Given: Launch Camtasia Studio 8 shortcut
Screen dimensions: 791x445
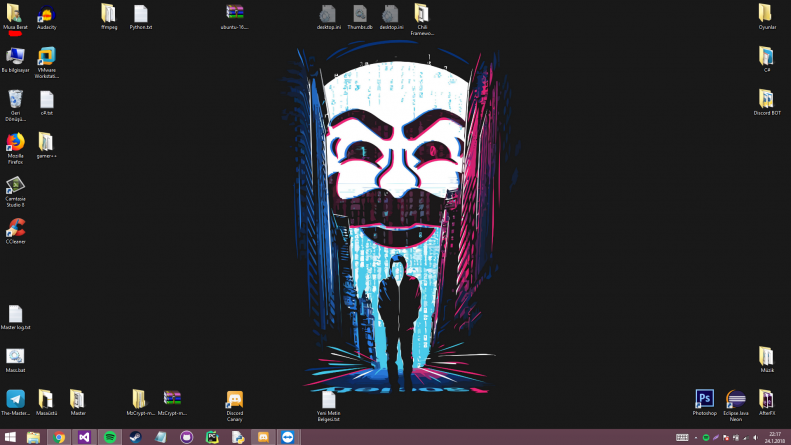Looking at the screenshot, I should (15, 191).
